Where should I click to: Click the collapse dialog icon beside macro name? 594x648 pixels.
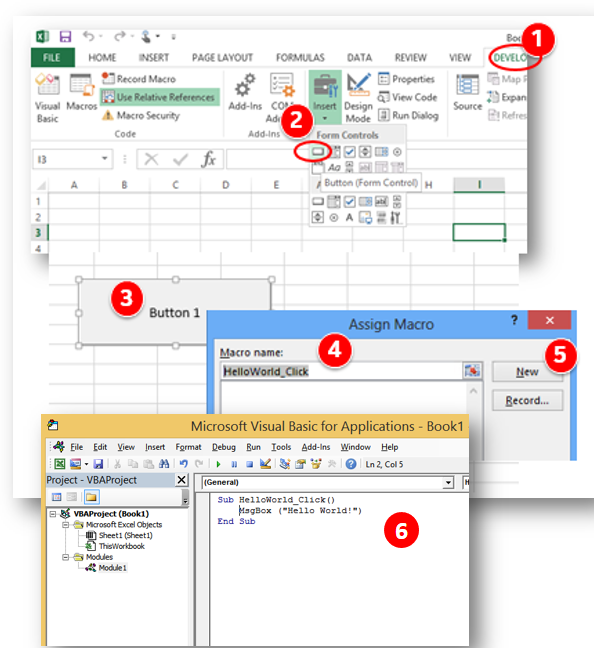click(x=472, y=371)
